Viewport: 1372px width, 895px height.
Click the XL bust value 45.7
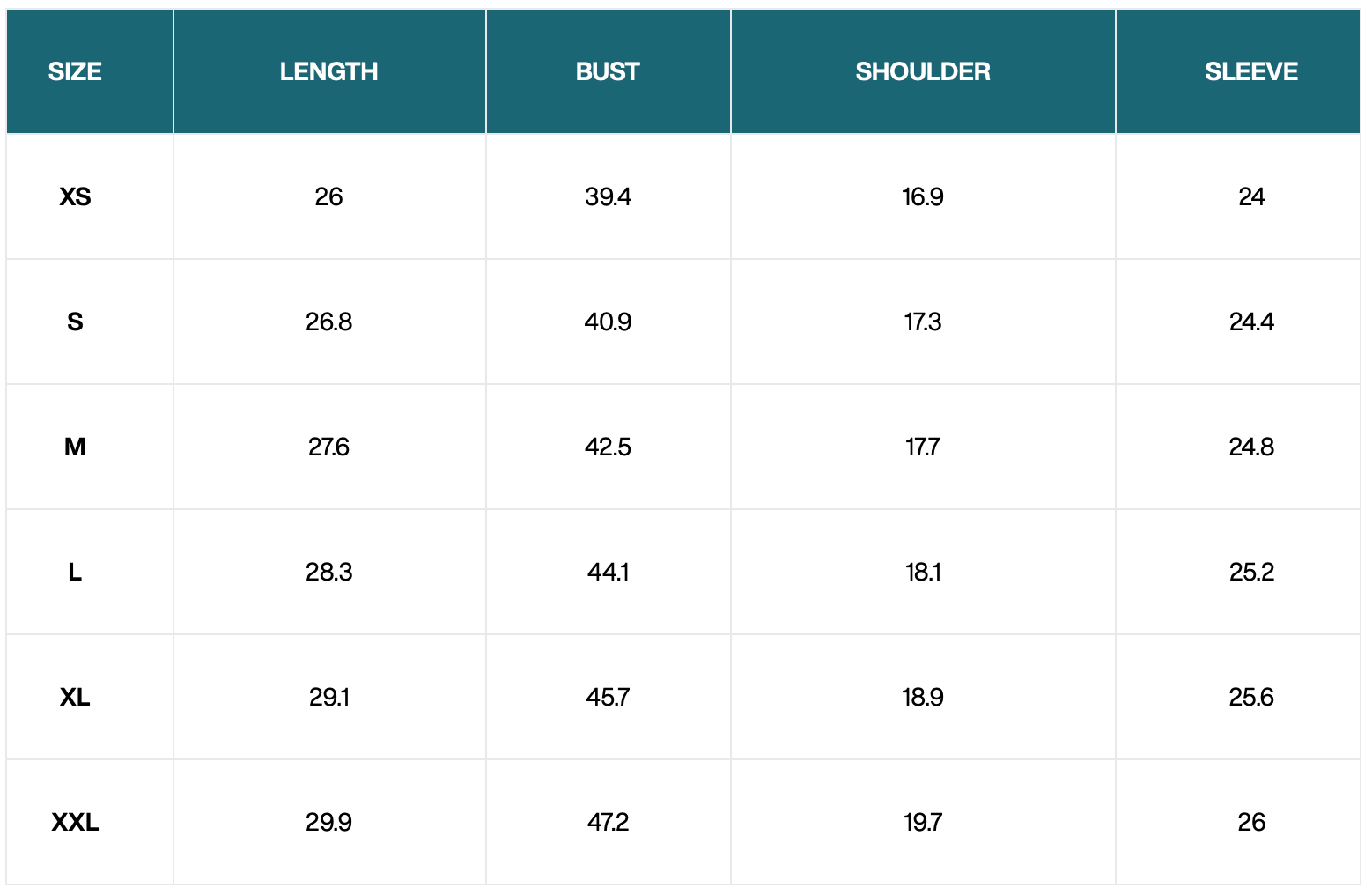click(608, 697)
